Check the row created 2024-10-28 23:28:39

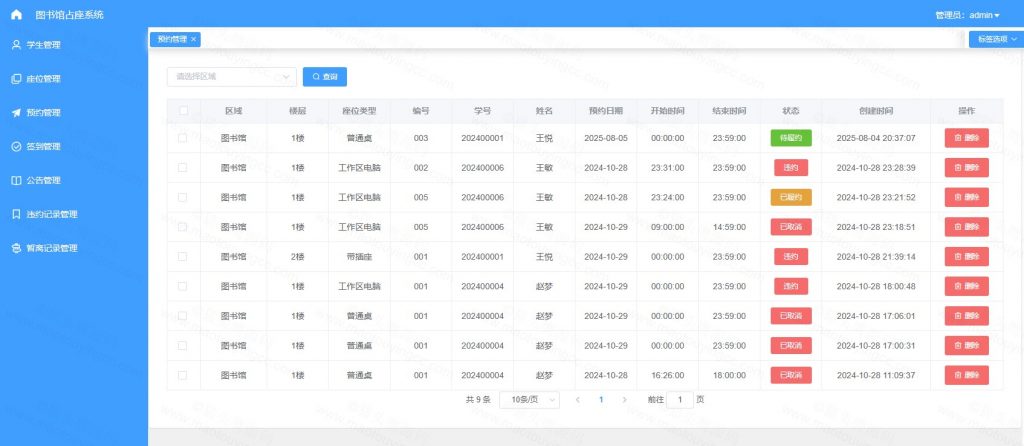click(x=183, y=167)
